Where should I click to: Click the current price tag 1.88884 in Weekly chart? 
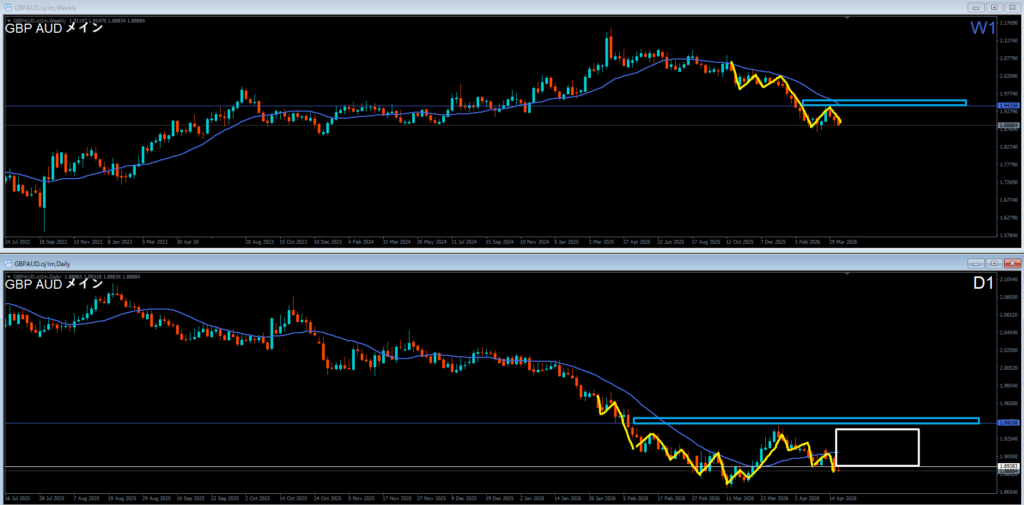coord(1008,125)
